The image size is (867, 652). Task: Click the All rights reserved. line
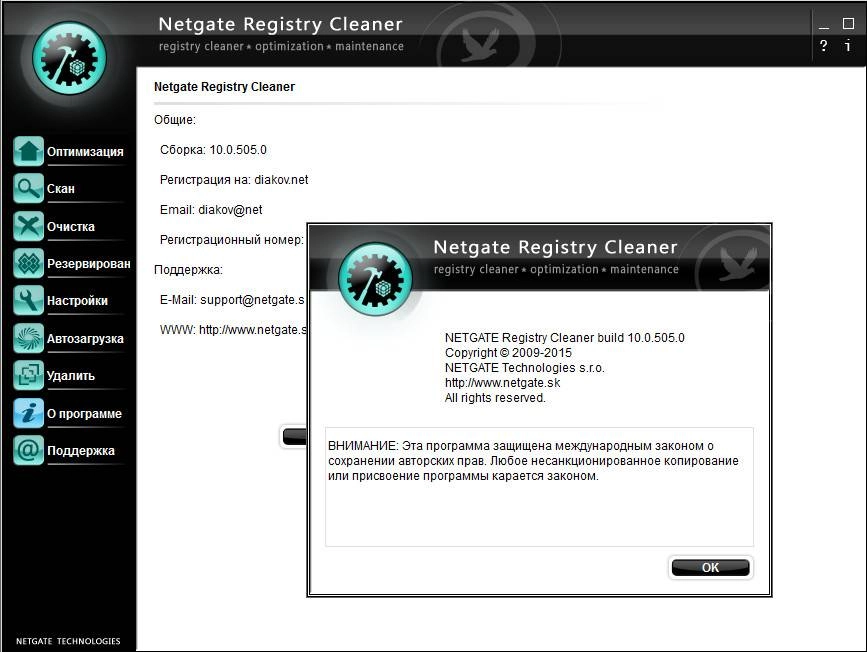(x=495, y=398)
